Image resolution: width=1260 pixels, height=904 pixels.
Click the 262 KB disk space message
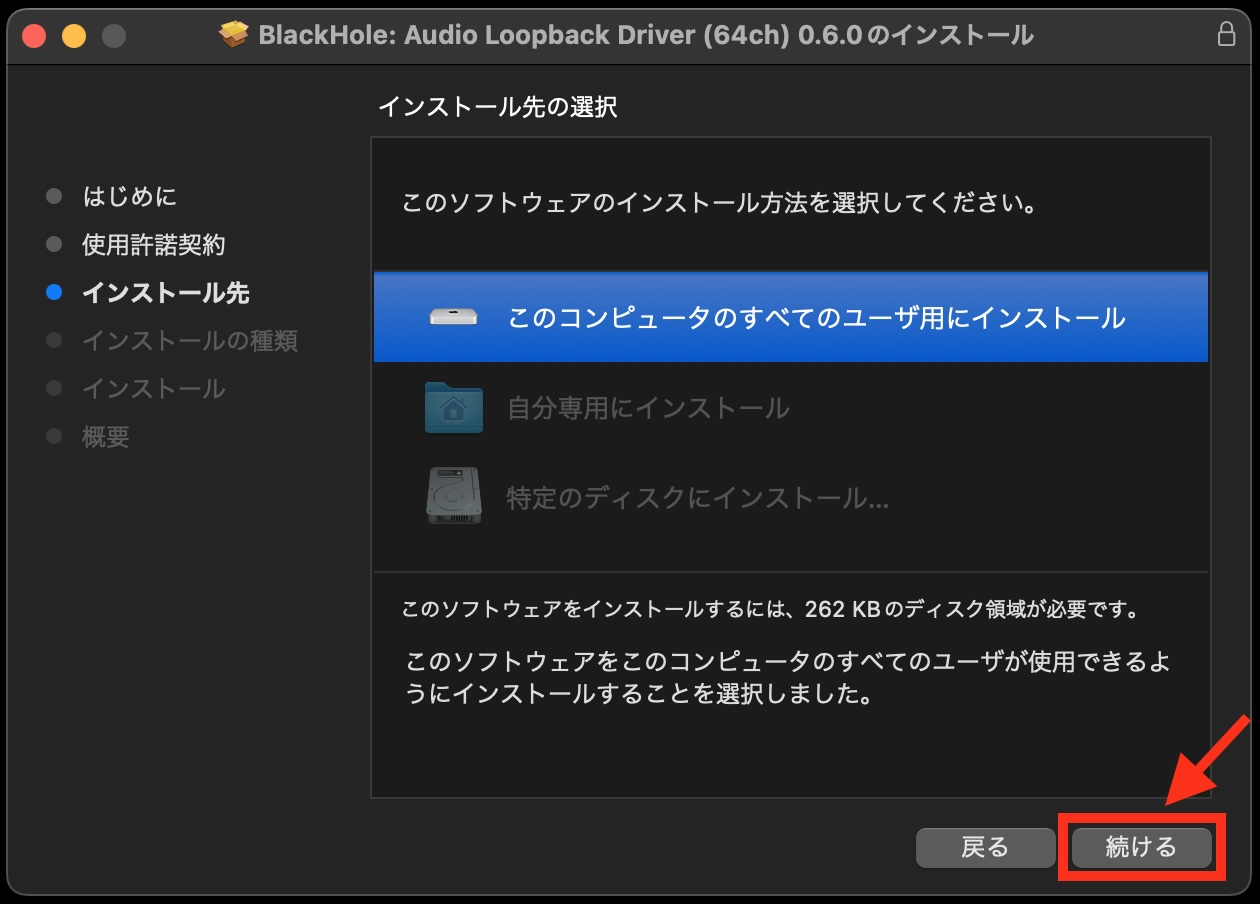pos(770,609)
